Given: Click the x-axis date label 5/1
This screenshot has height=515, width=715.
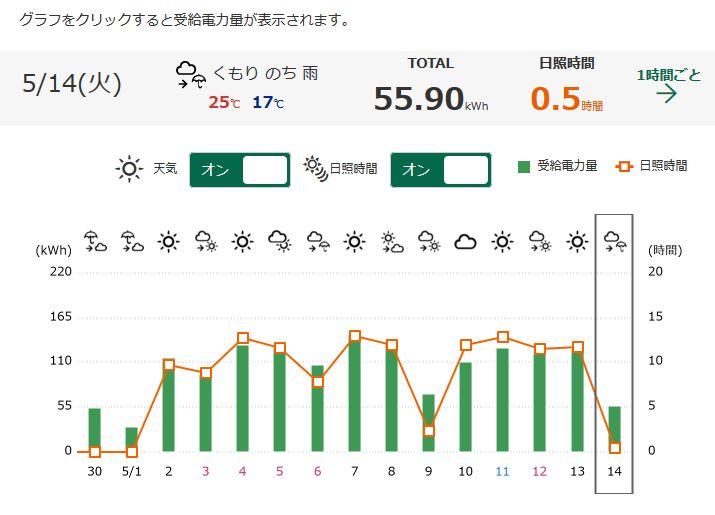Looking at the screenshot, I should tap(132, 471).
